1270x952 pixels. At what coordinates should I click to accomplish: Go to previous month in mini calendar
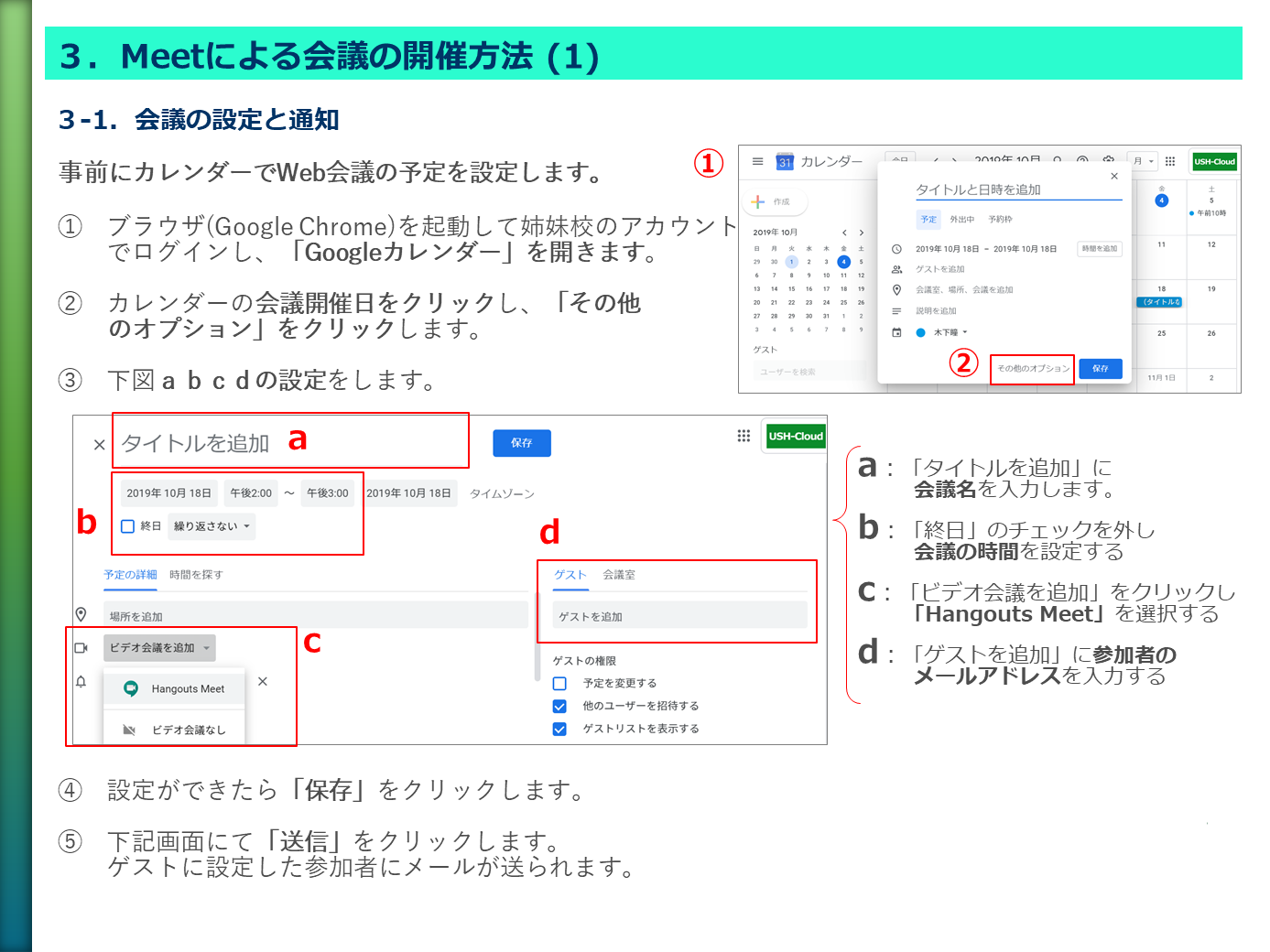pyautogui.click(x=844, y=233)
